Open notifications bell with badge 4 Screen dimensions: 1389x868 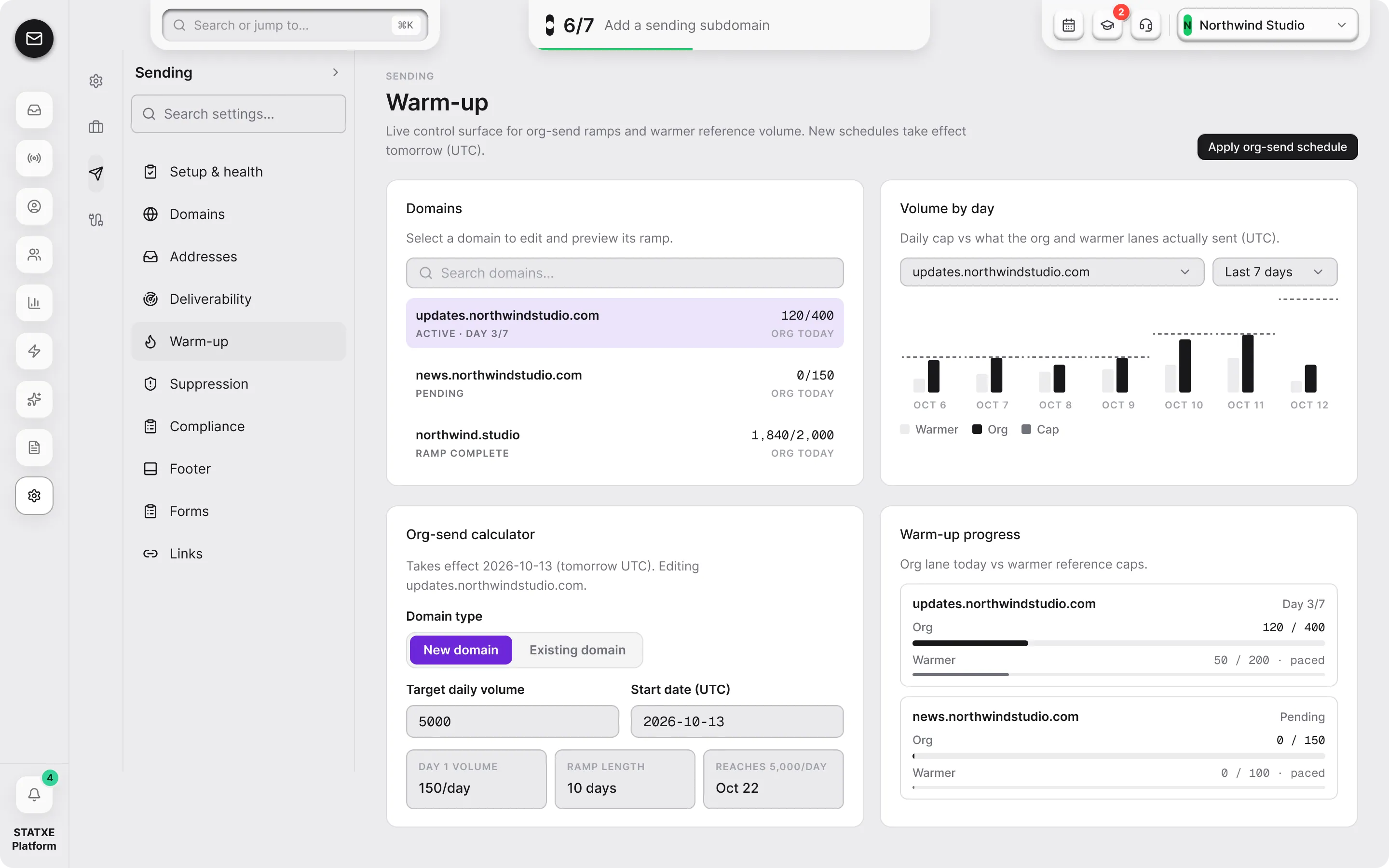click(34, 795)
